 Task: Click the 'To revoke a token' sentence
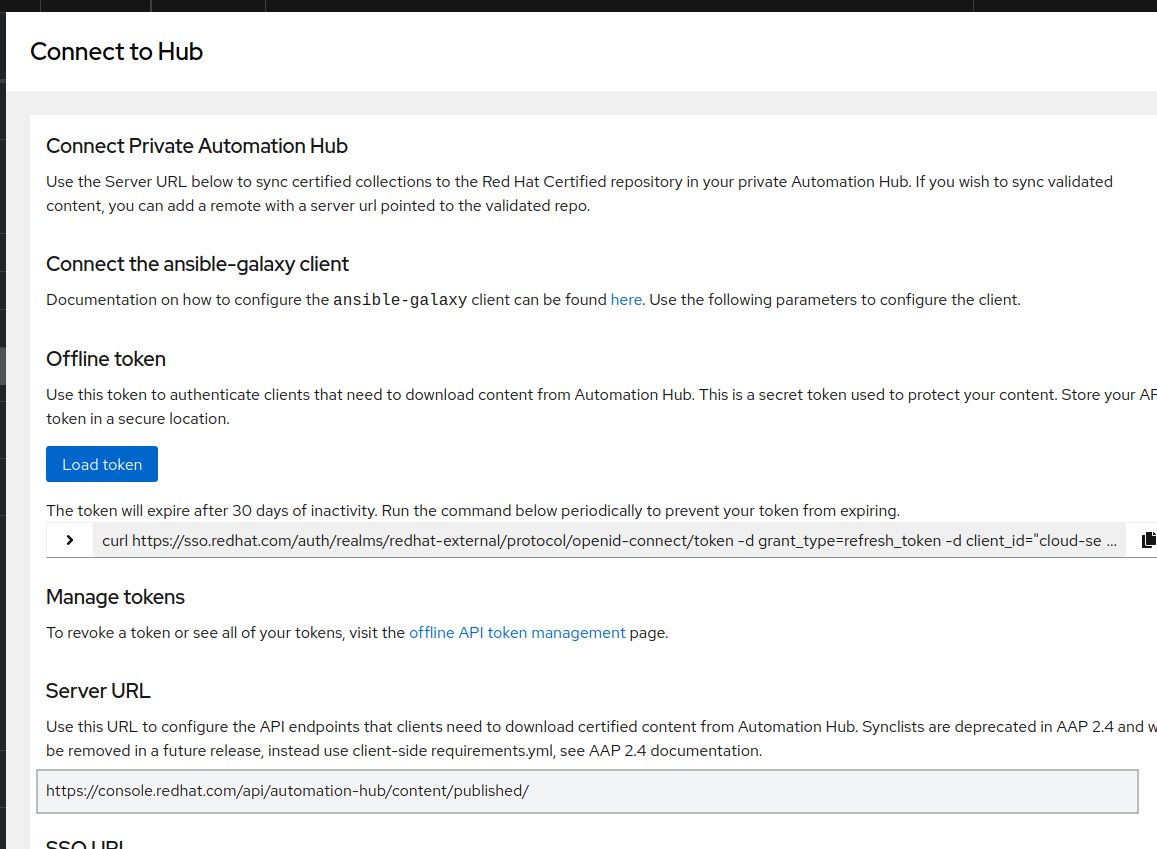225,632
